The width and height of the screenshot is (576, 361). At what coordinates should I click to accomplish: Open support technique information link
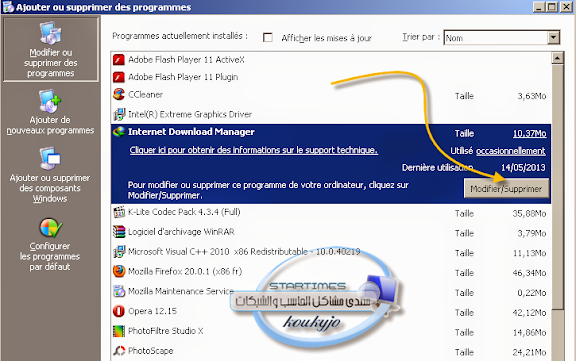253,150
